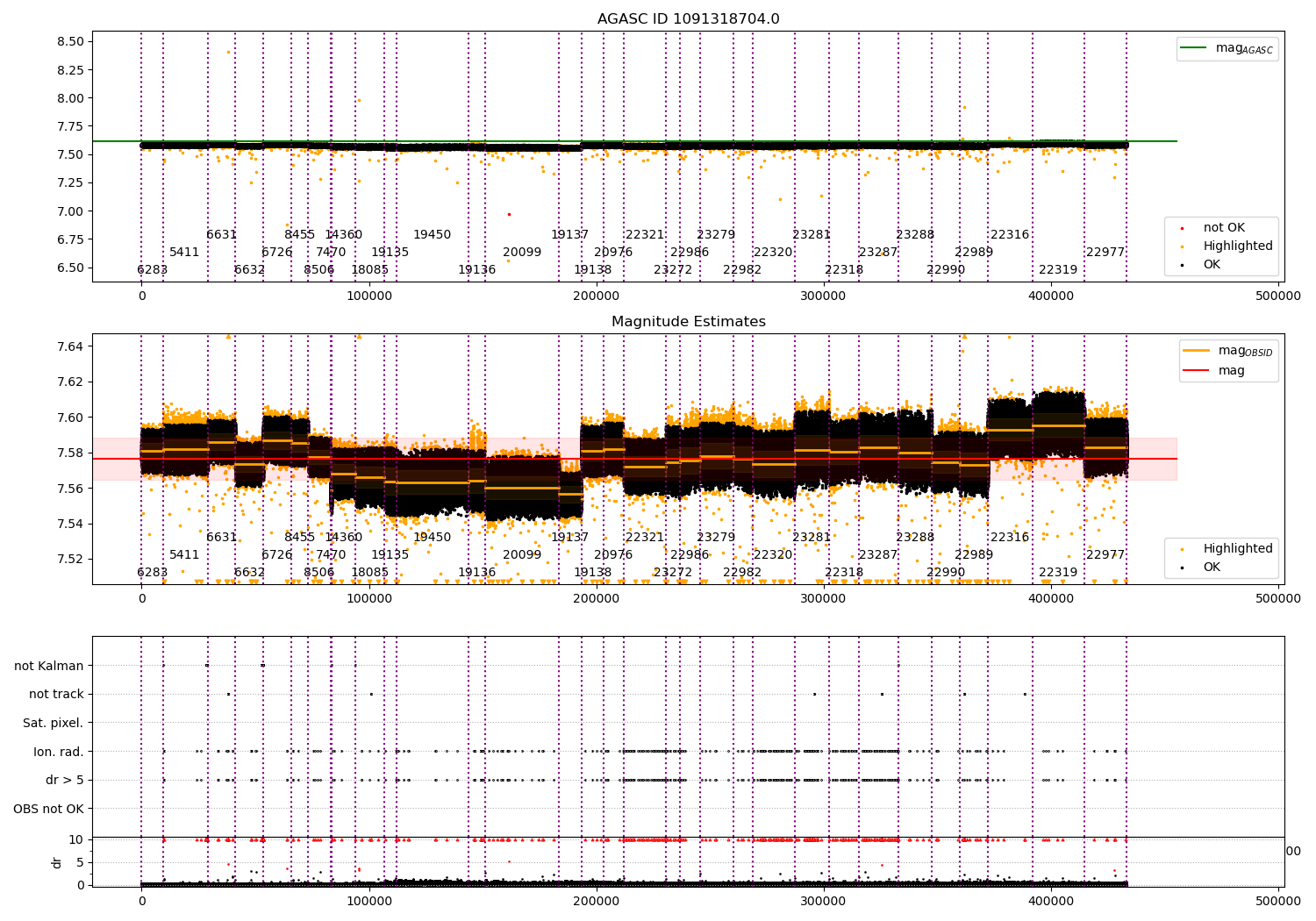Click obsid label 6632 in Magnitude Estimates plot
Image resolution: width=1316 pixels, height=921 pixels.
249,573
